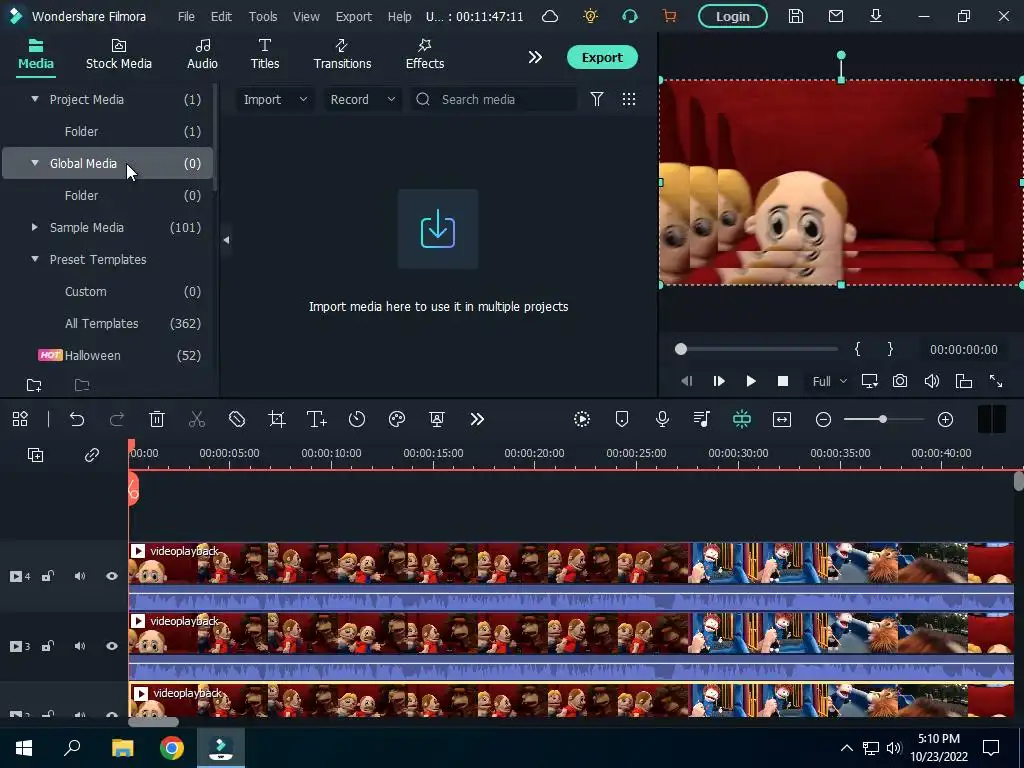Click the zoom to fit timeline icon
Viewport: 1024px width, 768px height.
click(x=782, y=419)
